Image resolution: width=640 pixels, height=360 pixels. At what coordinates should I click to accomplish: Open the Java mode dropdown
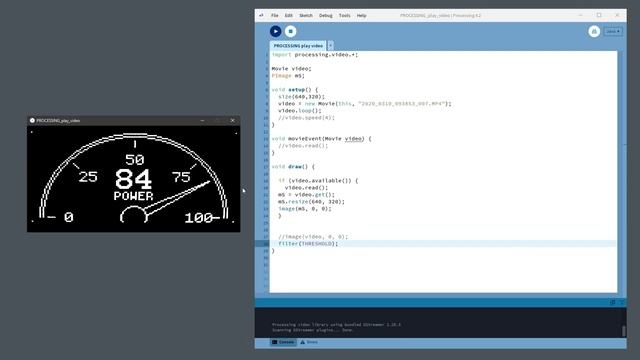(x=613, y=31)
